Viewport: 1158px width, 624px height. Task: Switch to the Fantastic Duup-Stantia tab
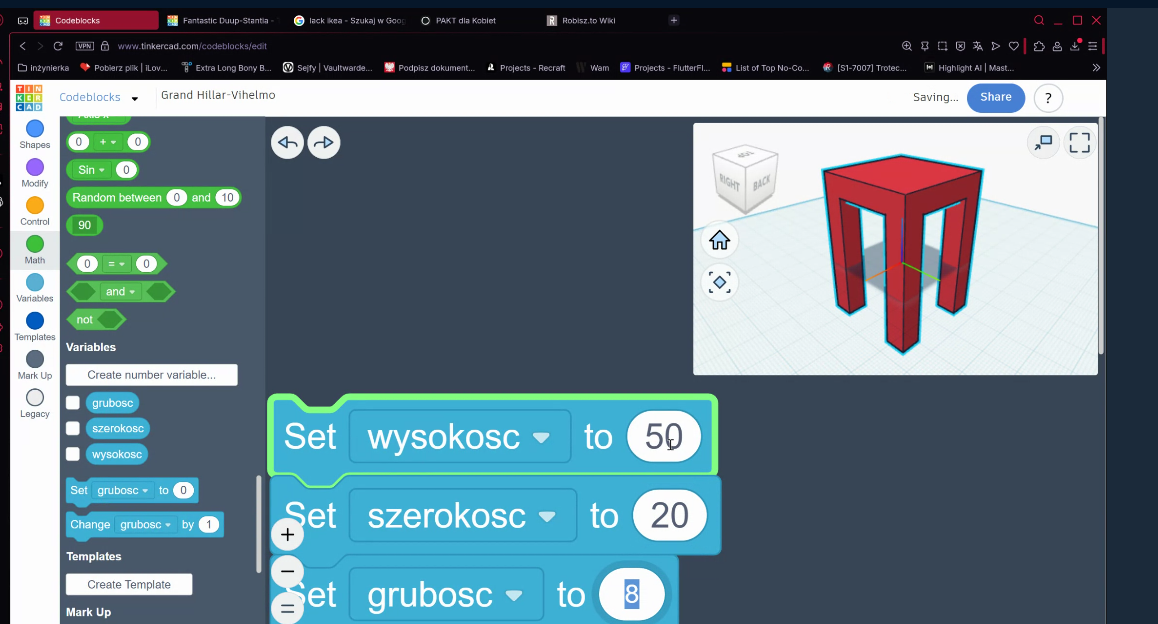click(x=222, y=21)
